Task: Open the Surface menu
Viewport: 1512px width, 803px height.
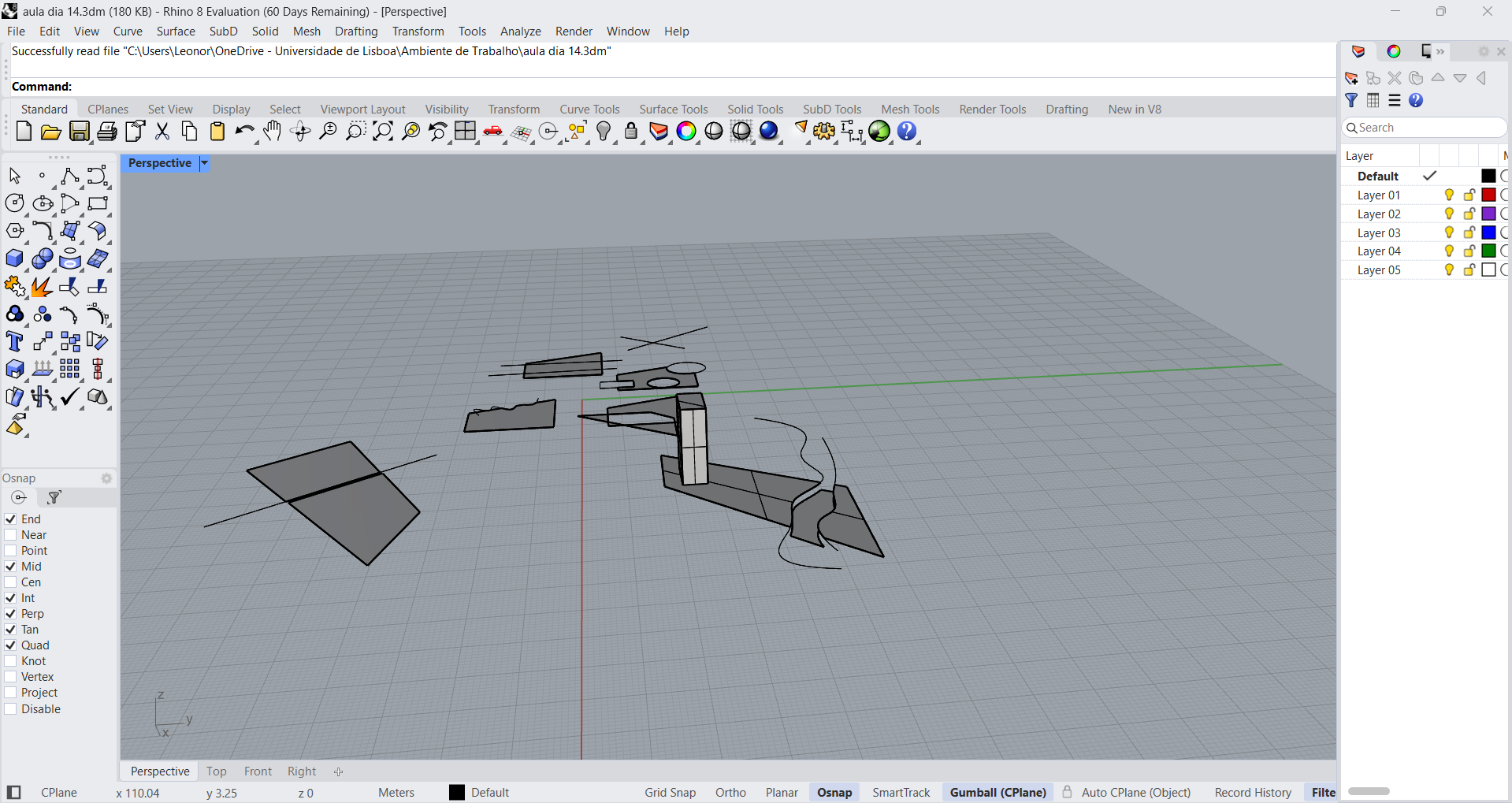Action: 176,32
